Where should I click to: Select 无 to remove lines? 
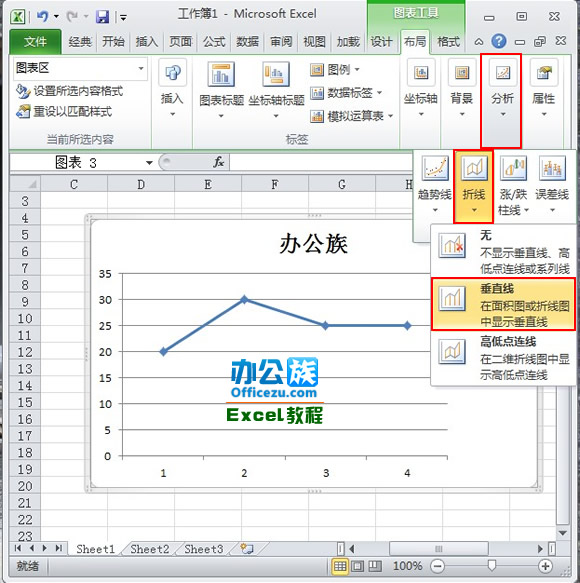click(503, 251)
